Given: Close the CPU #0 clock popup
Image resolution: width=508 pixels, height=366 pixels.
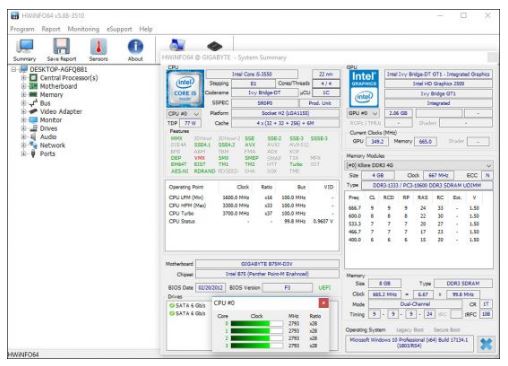Looking at the screenshot, I should pyautogui.click(x=323, y=303).
